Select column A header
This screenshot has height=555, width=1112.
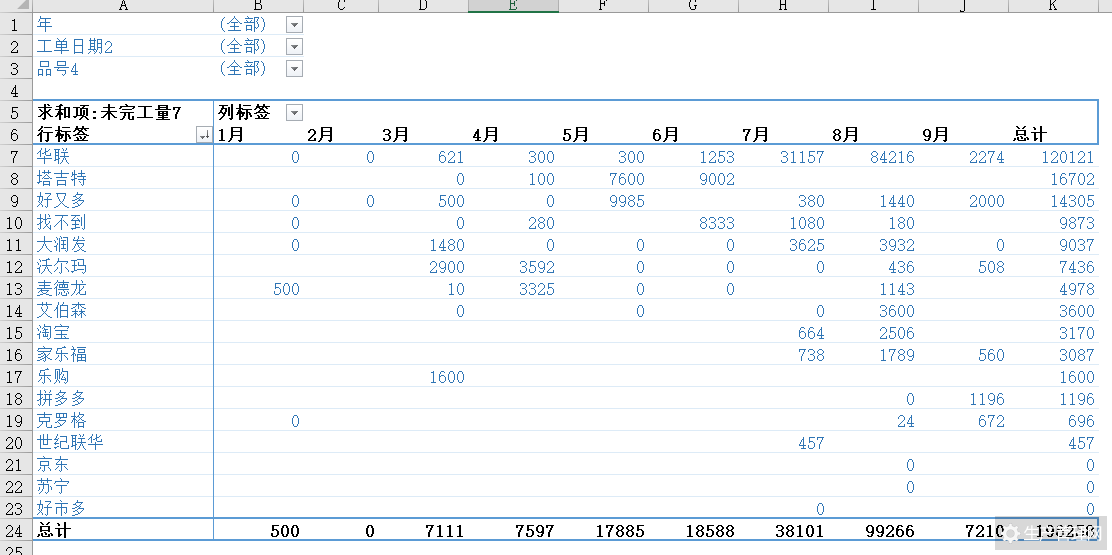pos(123,6)
